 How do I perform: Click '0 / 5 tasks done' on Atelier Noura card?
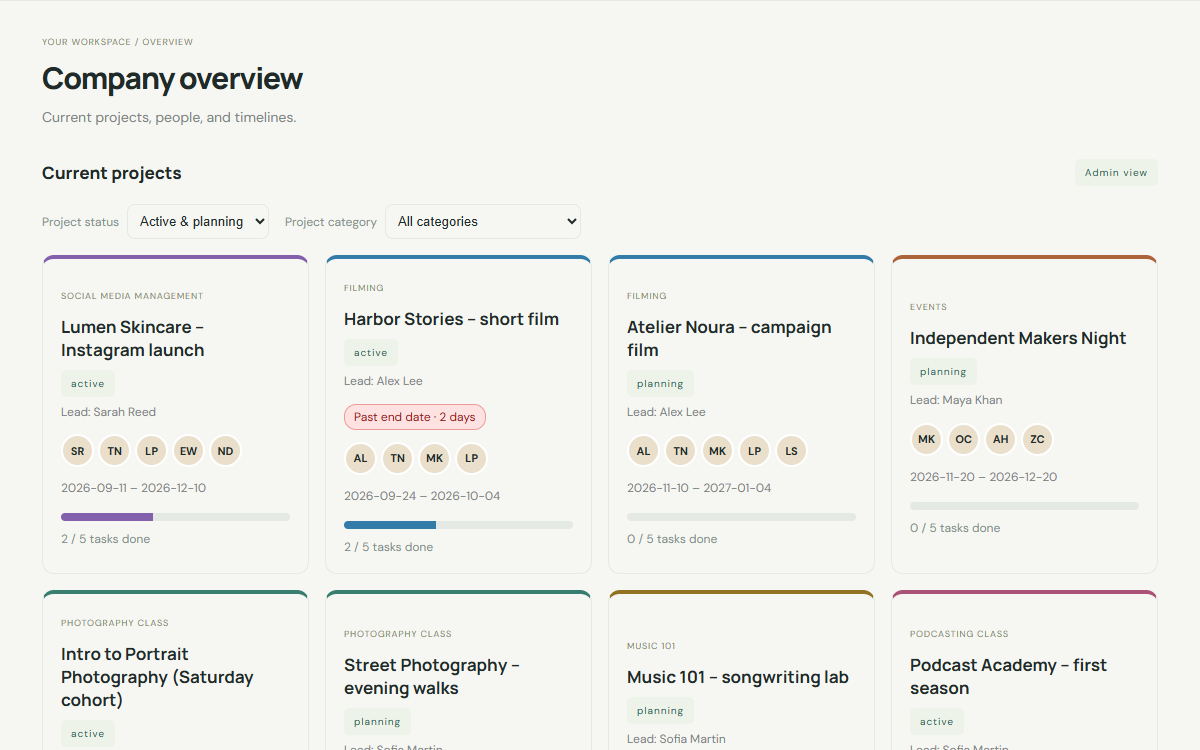[x=672, y=539]
